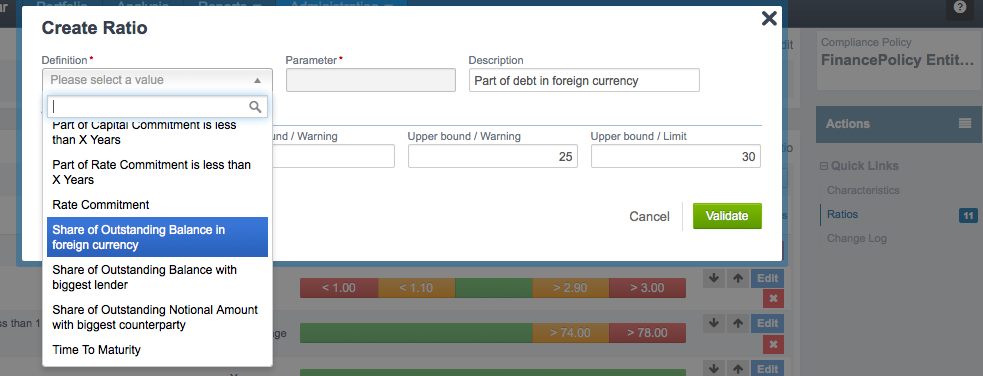Viewport: 983px width, 376px height.
Task: Toggle the Definition dropdown arrow
Action: coord(258,80)
